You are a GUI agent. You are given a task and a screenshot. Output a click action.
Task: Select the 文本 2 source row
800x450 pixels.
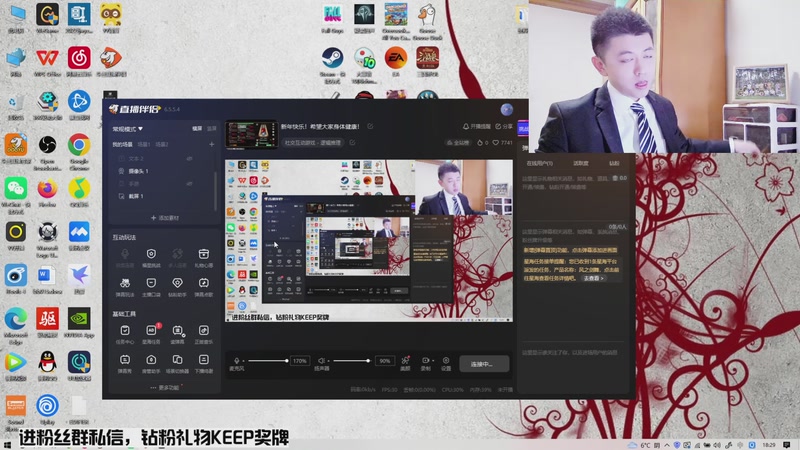pos(163,159)
